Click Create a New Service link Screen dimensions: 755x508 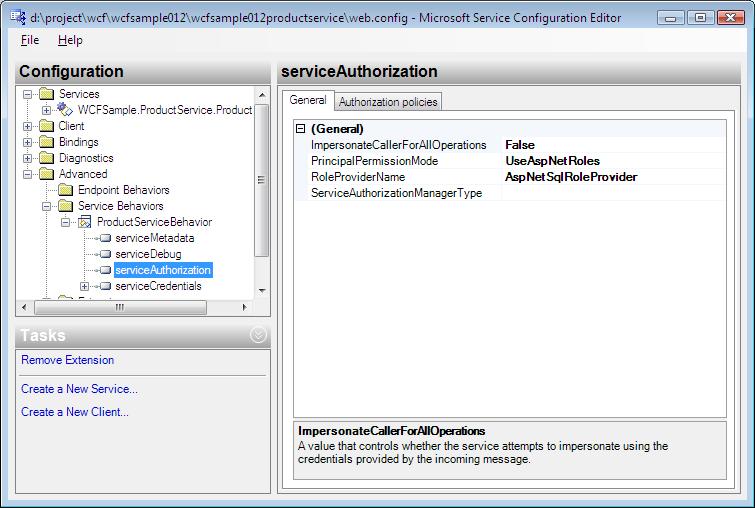(x=79, y=389)
